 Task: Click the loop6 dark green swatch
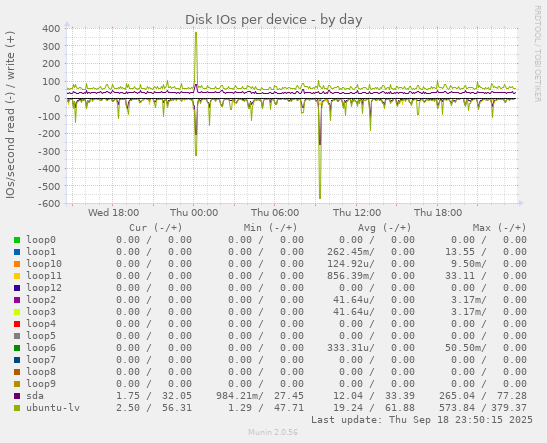(17, 348)
